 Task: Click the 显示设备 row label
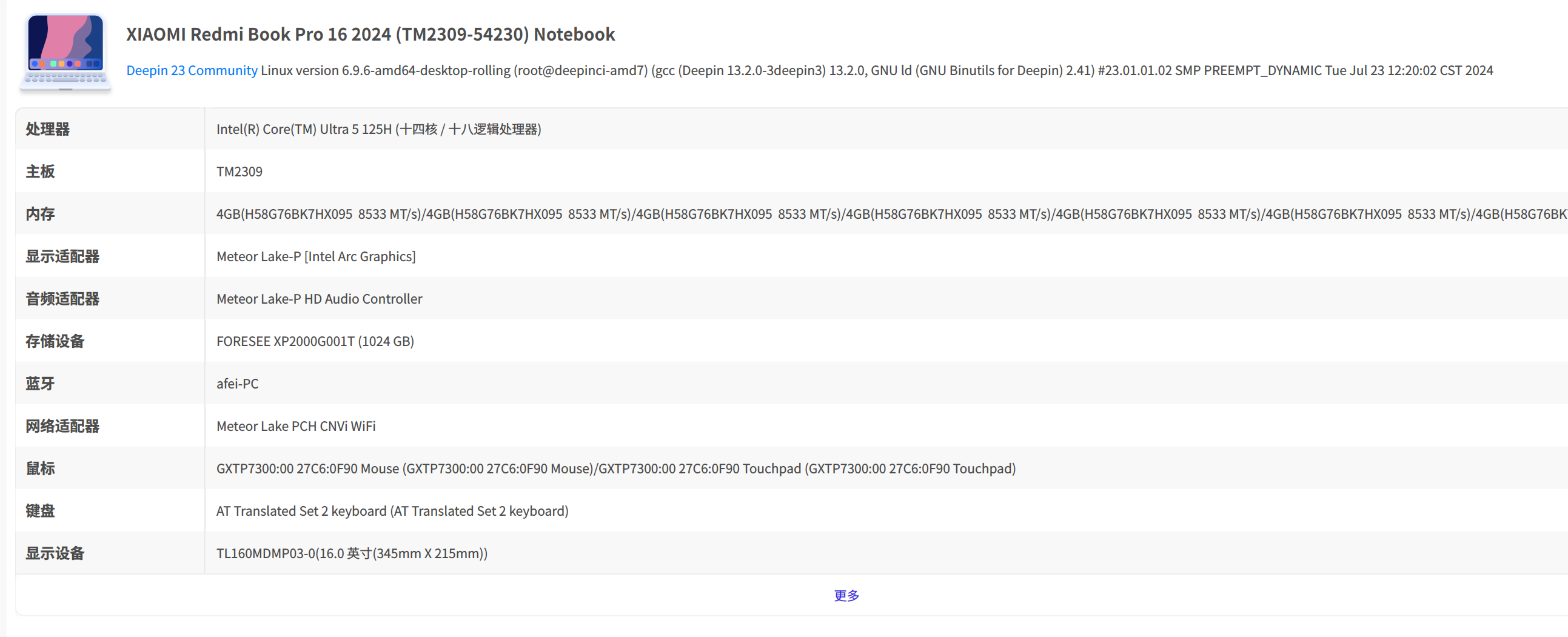[x=55, y=553]
